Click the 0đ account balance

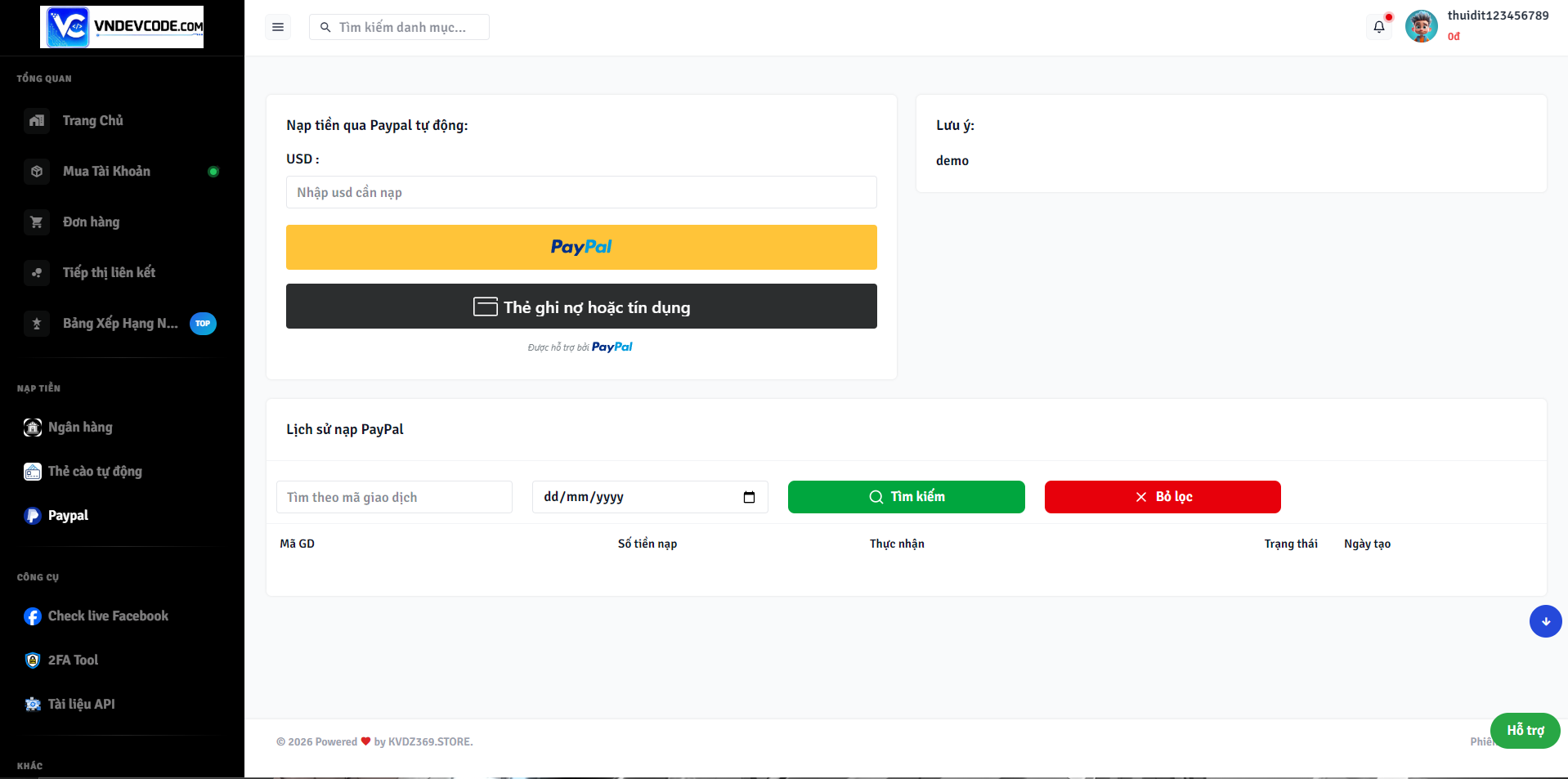click(1454, 37)
